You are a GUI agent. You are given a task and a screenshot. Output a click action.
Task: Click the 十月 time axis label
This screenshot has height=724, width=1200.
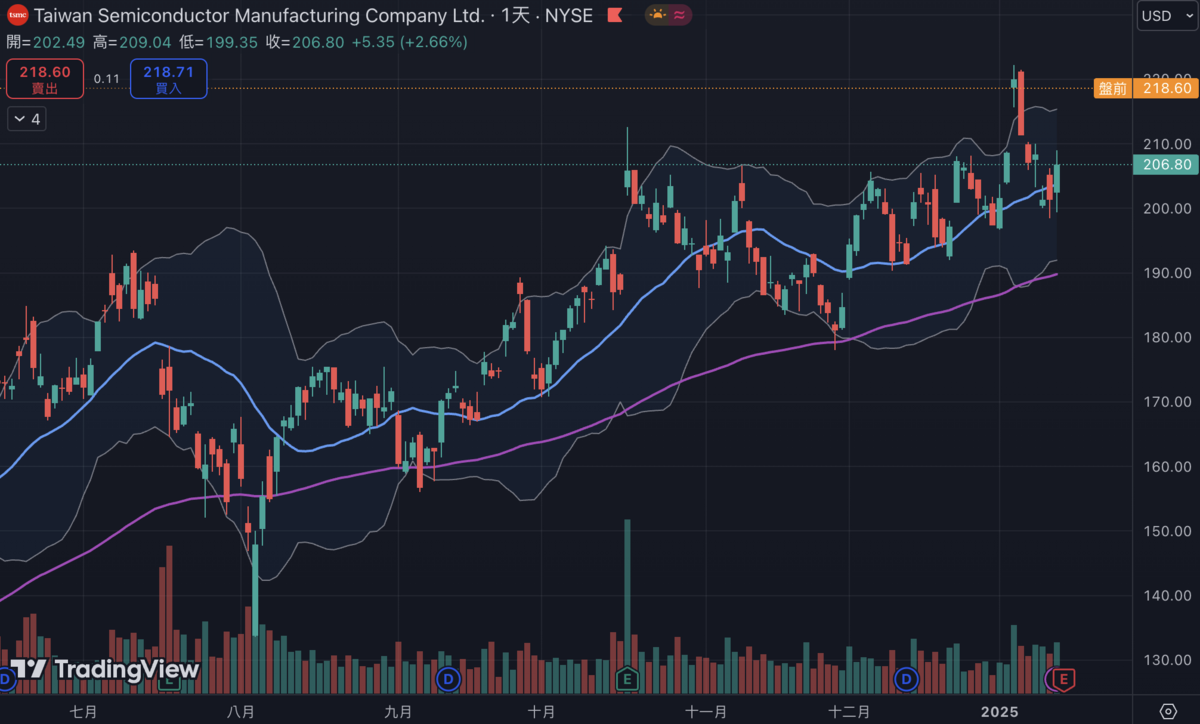[x=541, y=711]
